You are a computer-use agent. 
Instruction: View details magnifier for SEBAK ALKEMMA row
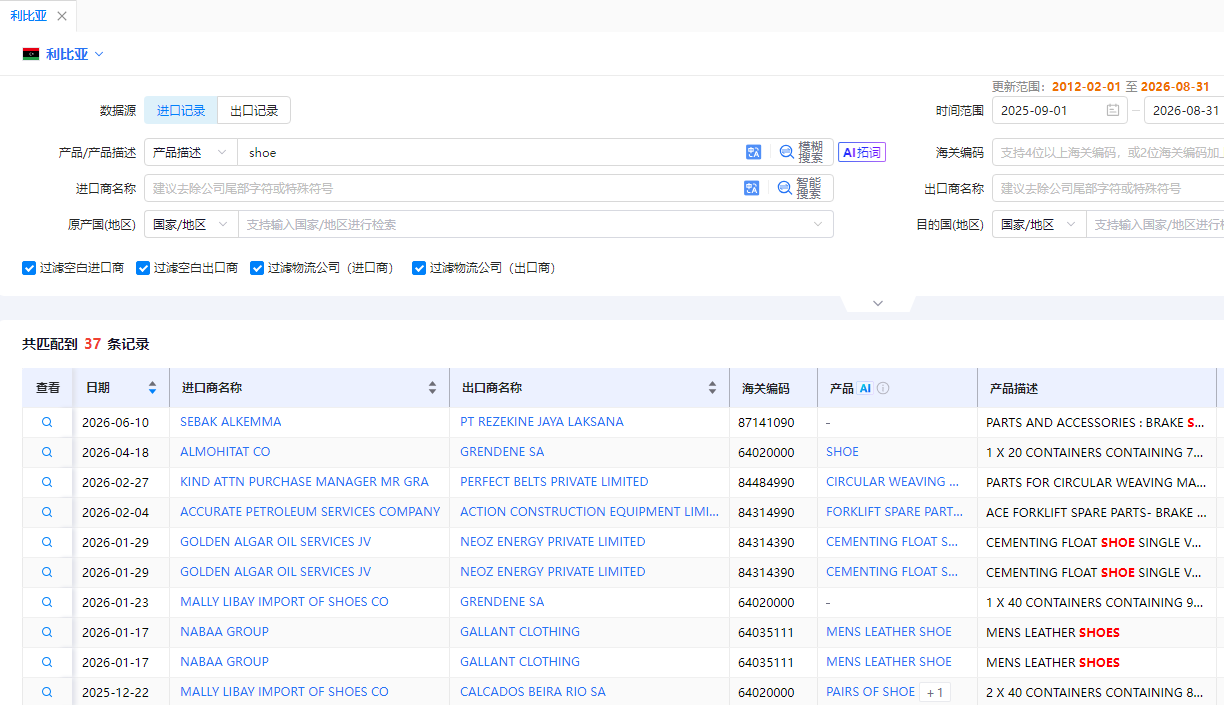[x=47, y=422]
